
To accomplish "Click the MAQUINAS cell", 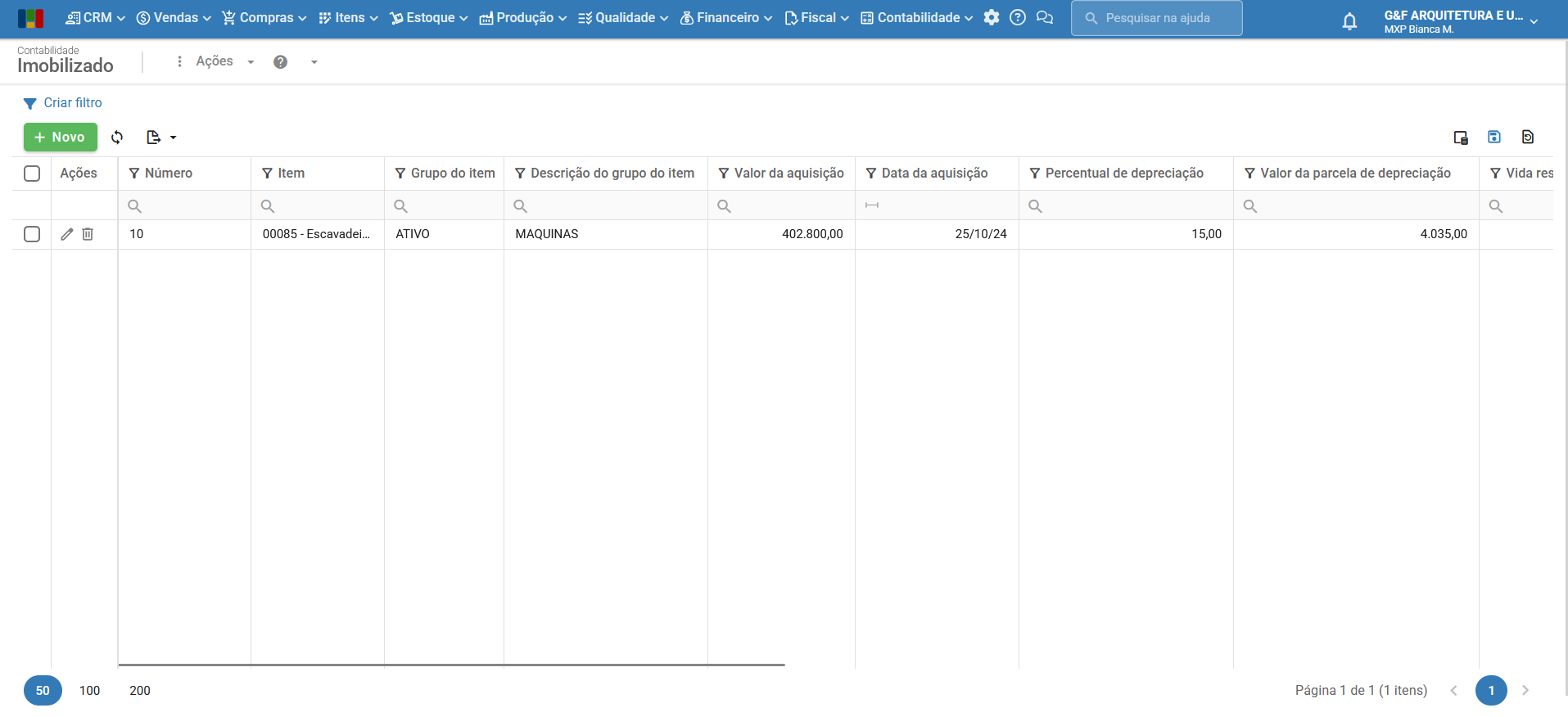I will [x=605, y=234].
